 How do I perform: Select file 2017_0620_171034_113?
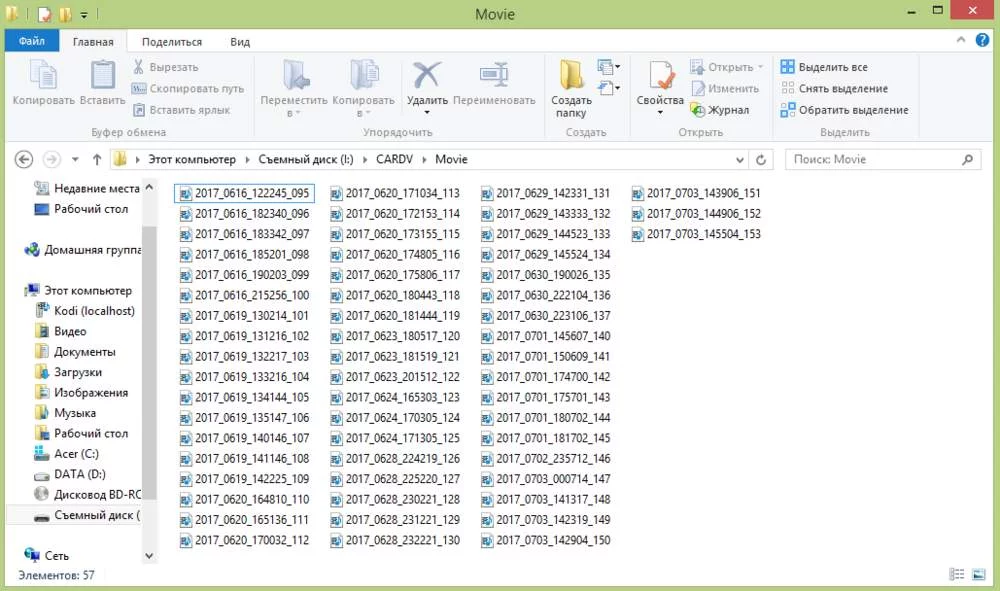click(401, 193)
